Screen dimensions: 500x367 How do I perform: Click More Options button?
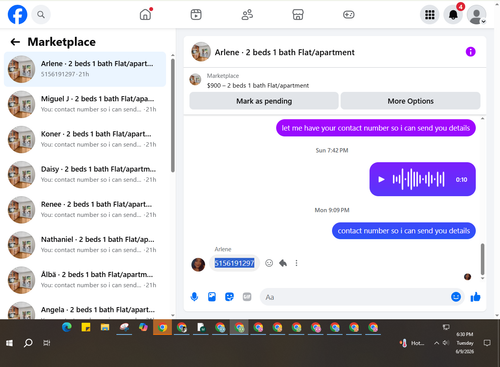click(x=410, y=101)
